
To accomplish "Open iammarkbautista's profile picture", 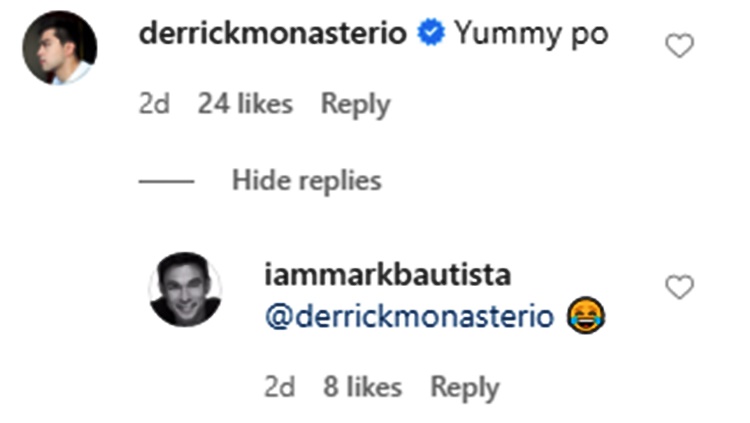I will [185, 289].
